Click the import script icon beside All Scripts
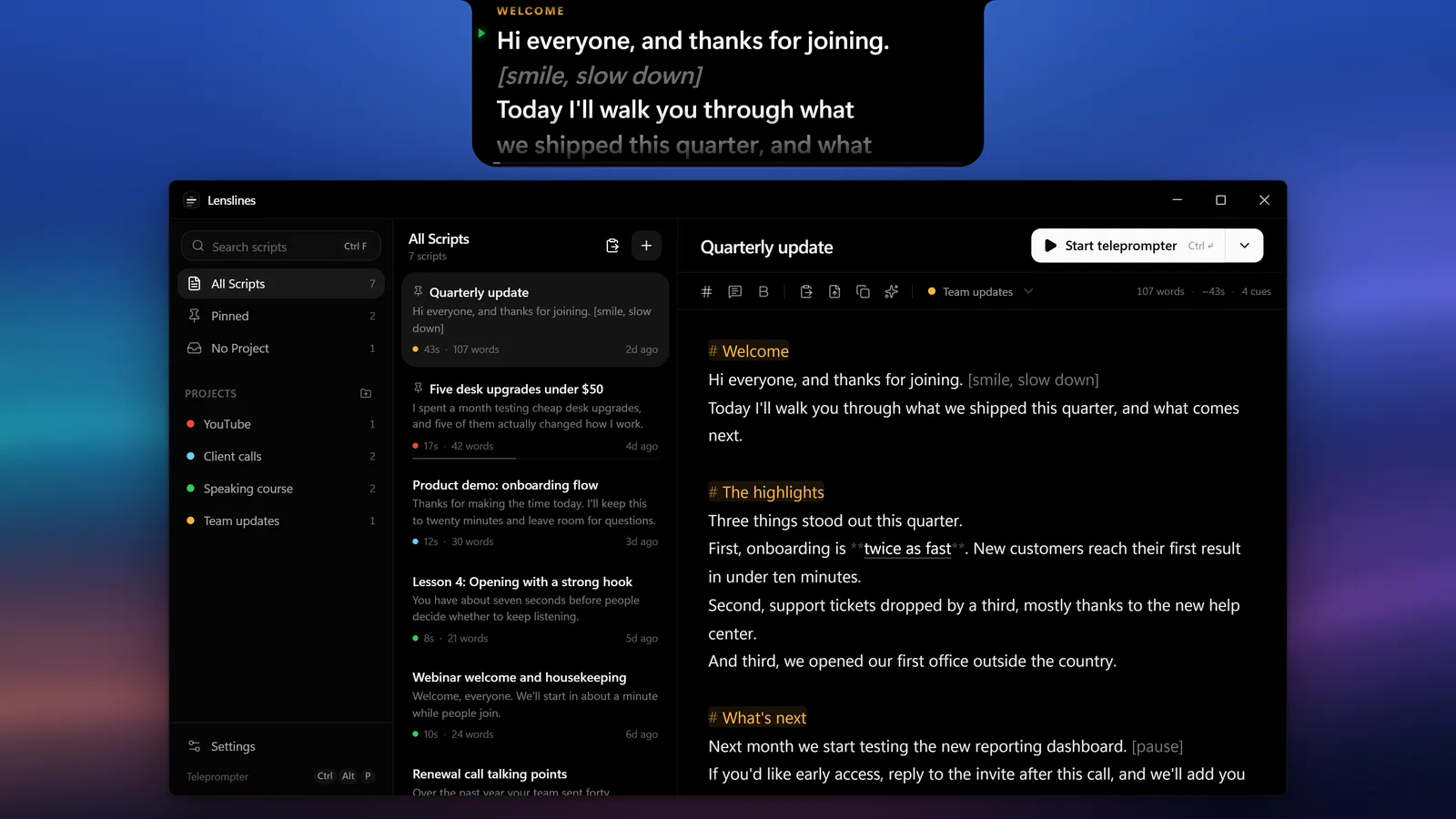Image resolution: width=1456 pixels, height=819 pixels. click(x=612, y=246)
